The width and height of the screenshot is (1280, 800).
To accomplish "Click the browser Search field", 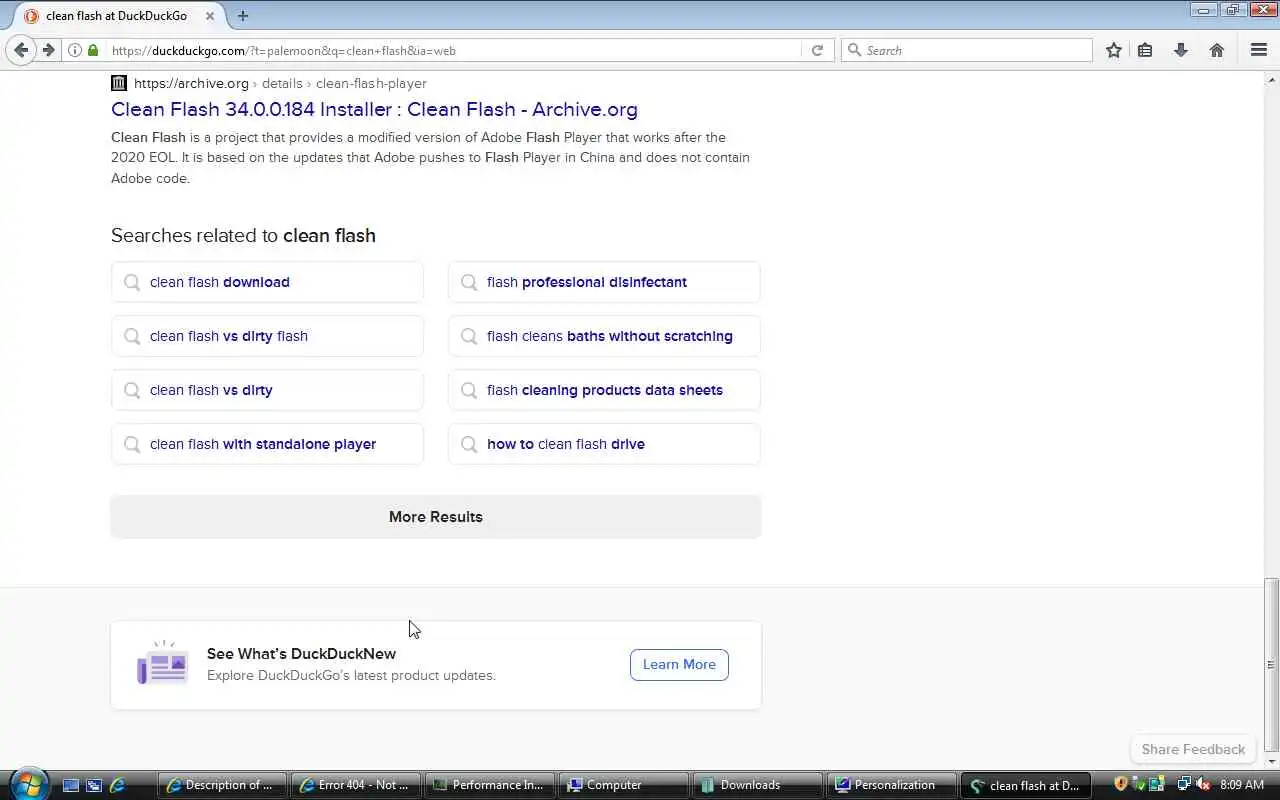I will pos(967,50).
